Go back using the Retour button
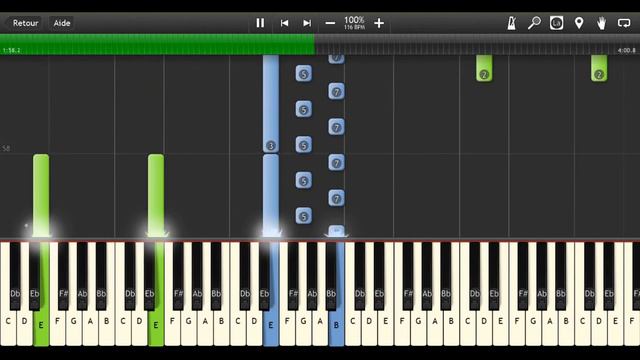 (25, 23)
